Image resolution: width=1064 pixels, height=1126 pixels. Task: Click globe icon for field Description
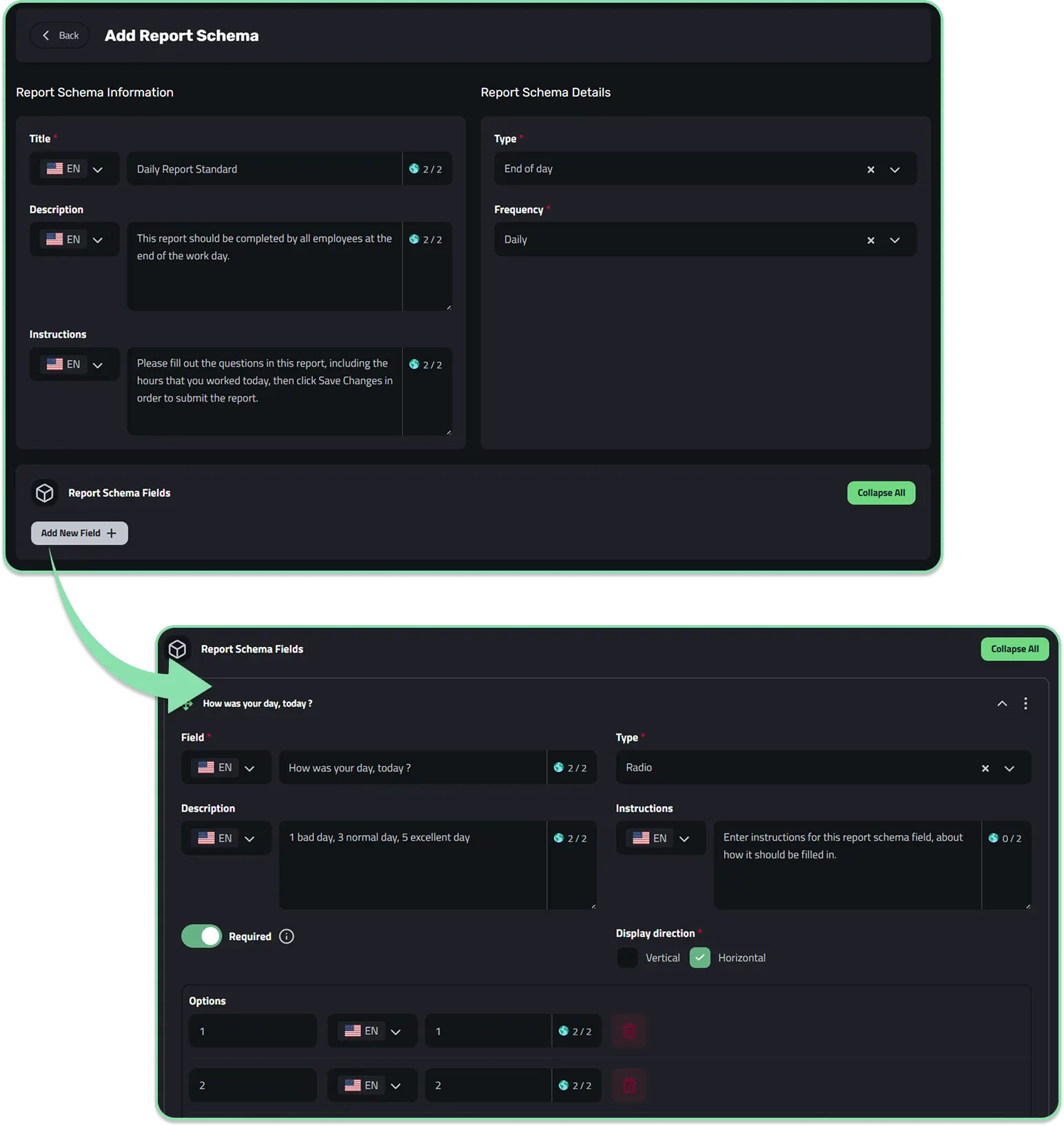pyautogui.click(x=559, y=838)
